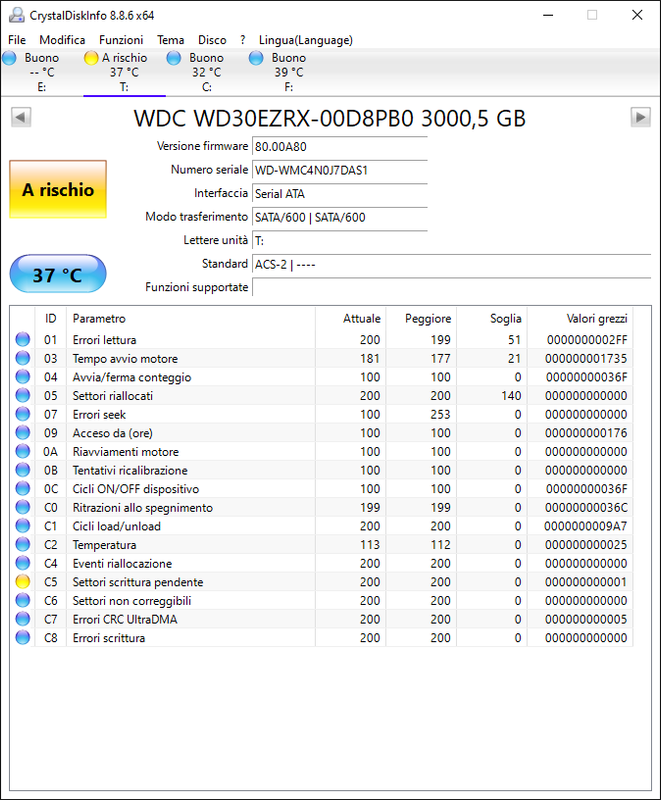The width and height of the screenshot is (661, 800).
Task: Open the Modifica menu
Action: [62, 40]
